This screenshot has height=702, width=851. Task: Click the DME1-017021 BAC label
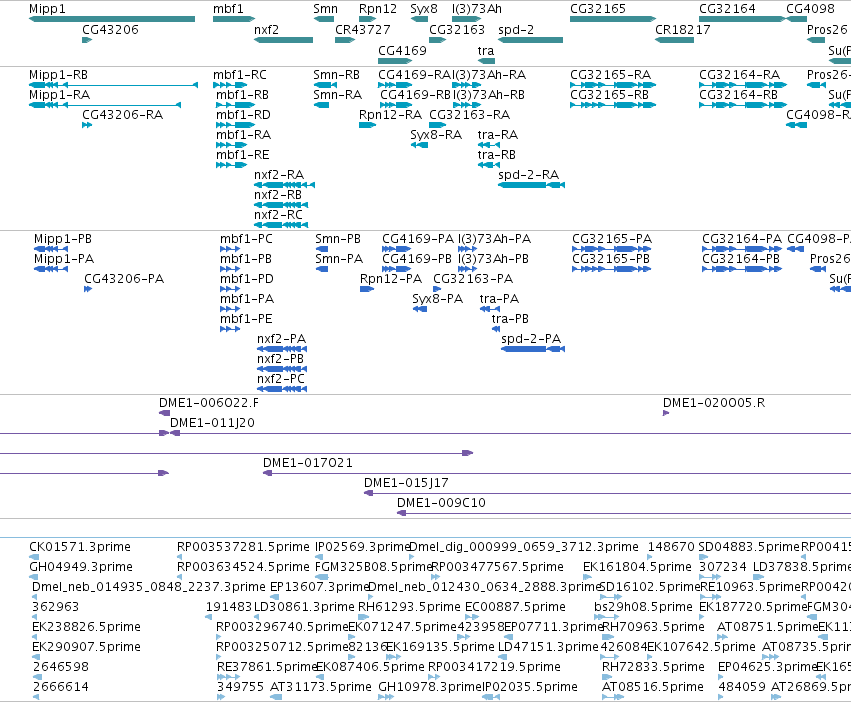[308, 463]
